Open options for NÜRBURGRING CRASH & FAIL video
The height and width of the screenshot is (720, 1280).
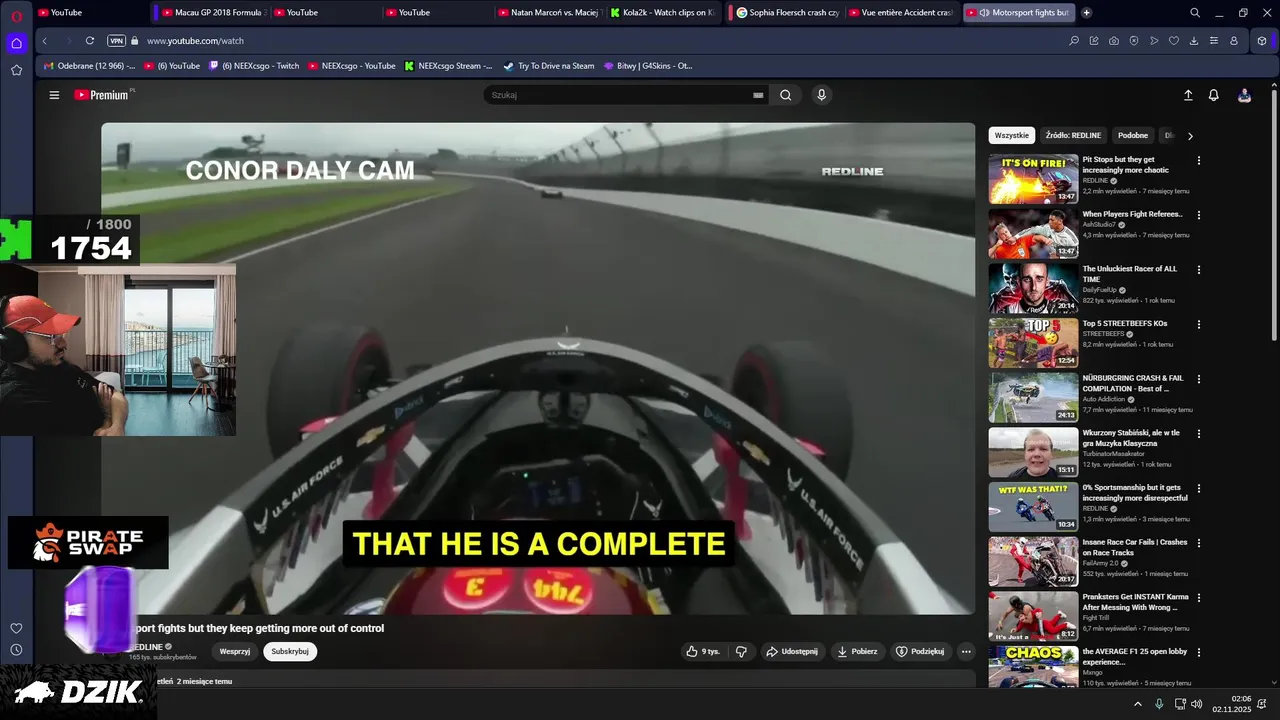pos(1199,379)
